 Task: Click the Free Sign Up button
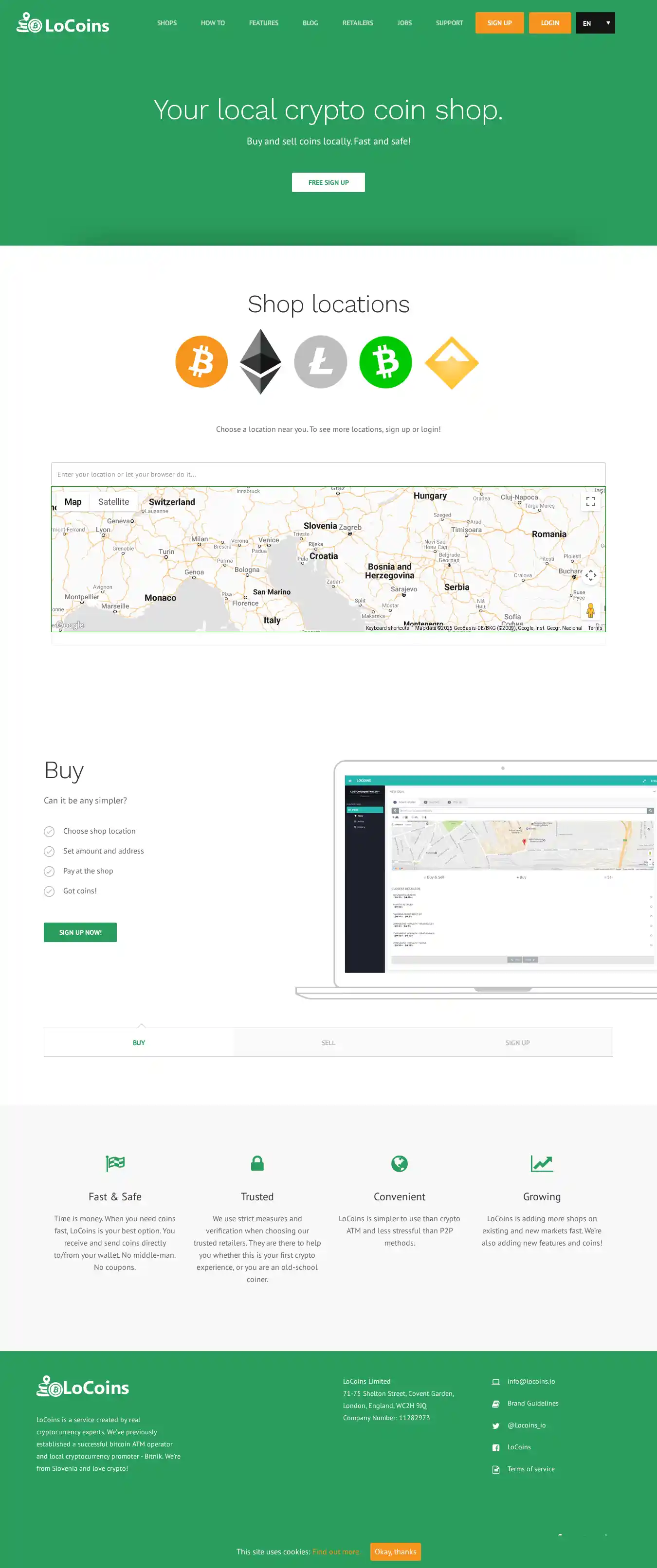[x=328, y=182]
